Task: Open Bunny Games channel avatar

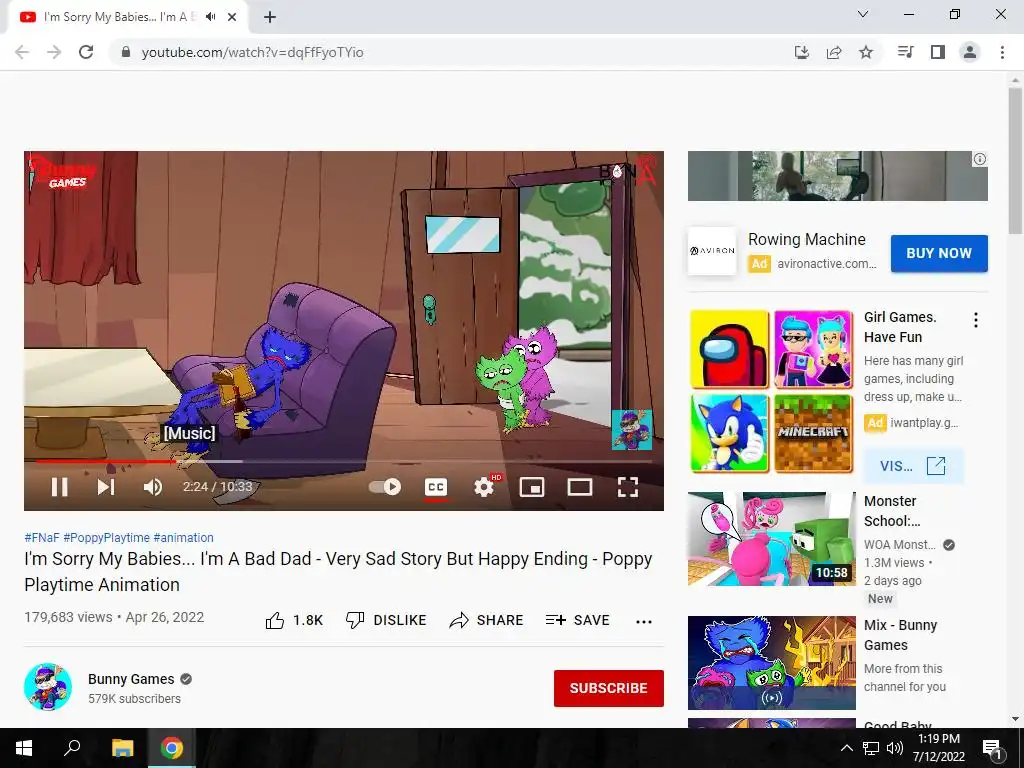Action: coord(48,687)
